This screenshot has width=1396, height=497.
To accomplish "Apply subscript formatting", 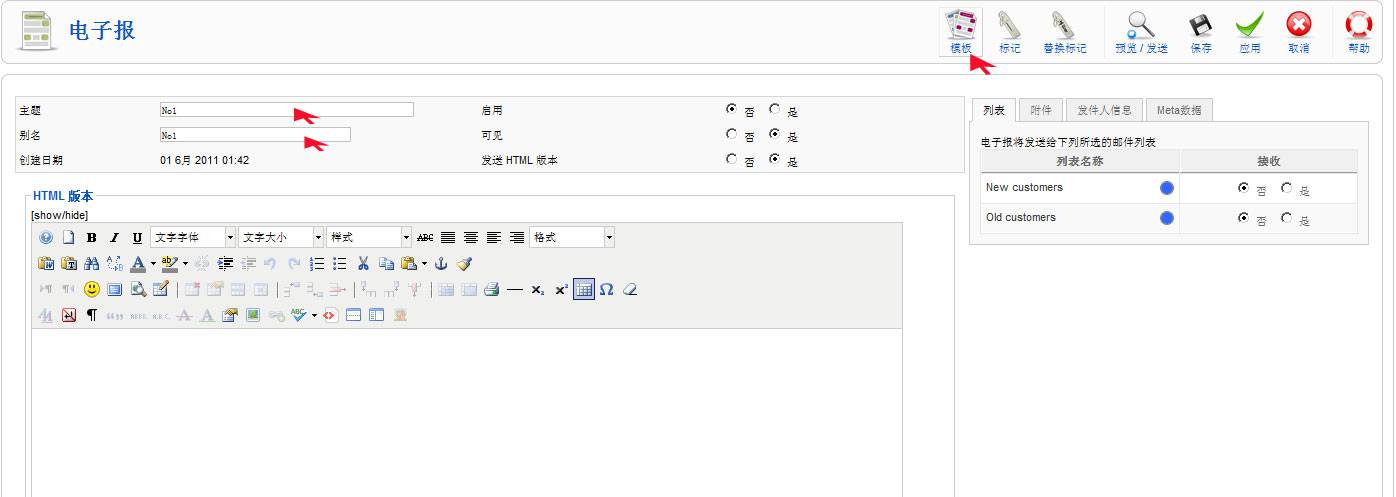I will point(538,290).
